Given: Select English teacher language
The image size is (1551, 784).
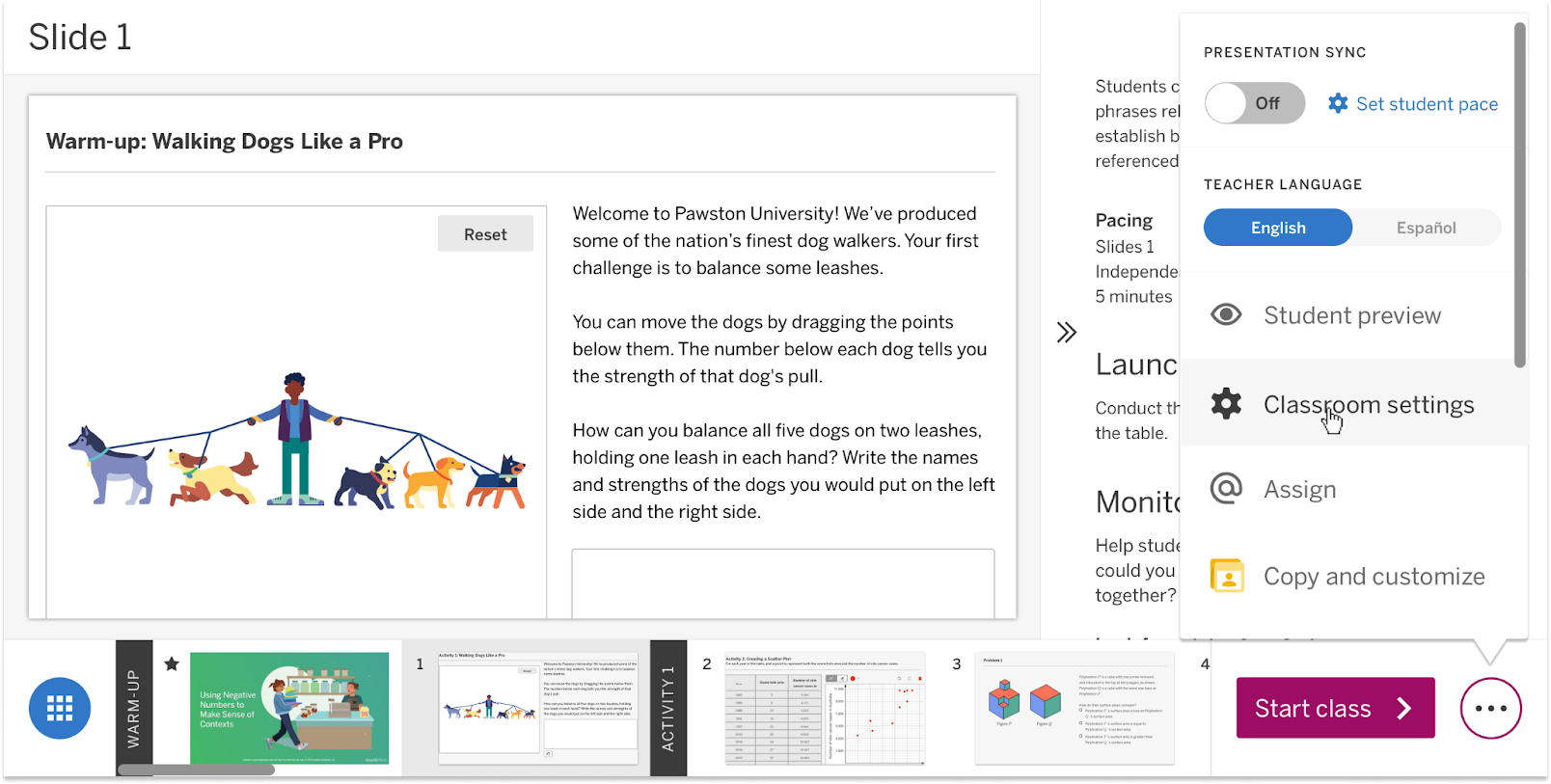Looking at the screenshot, I should (1278, 228).
